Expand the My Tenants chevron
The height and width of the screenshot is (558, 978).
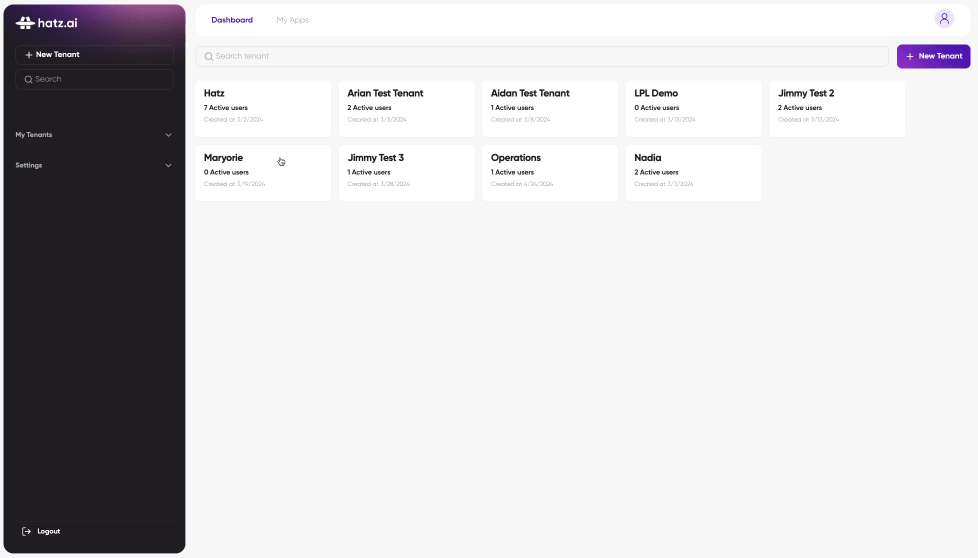point(168,135)
